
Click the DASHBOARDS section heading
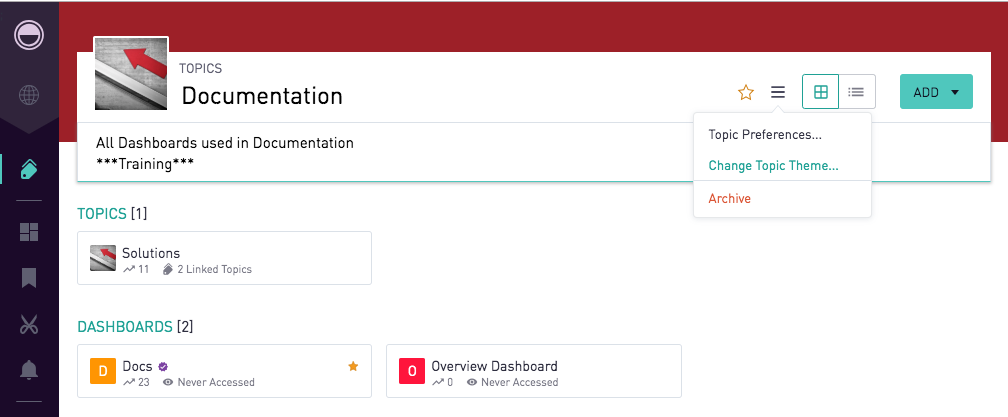125,327
